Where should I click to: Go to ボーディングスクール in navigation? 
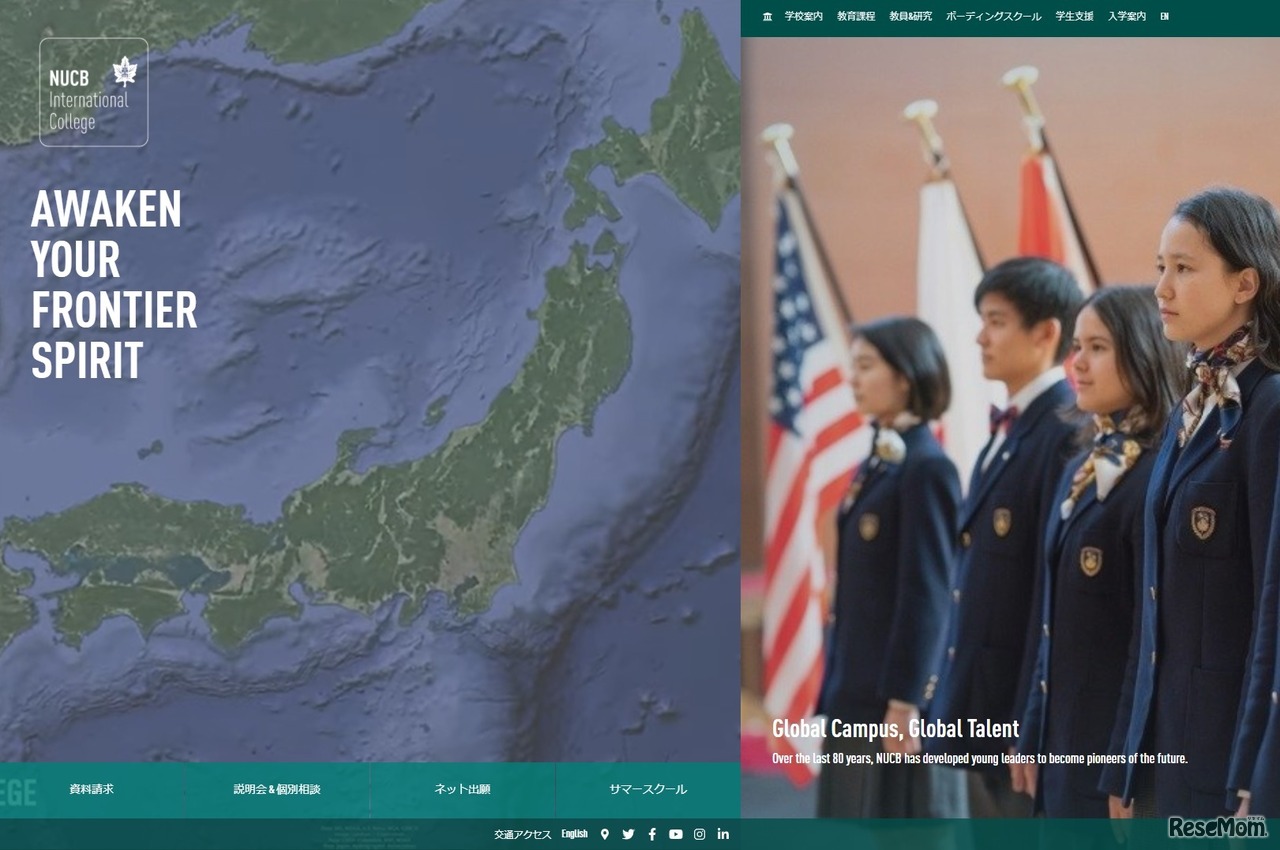(x=993, y=17)
